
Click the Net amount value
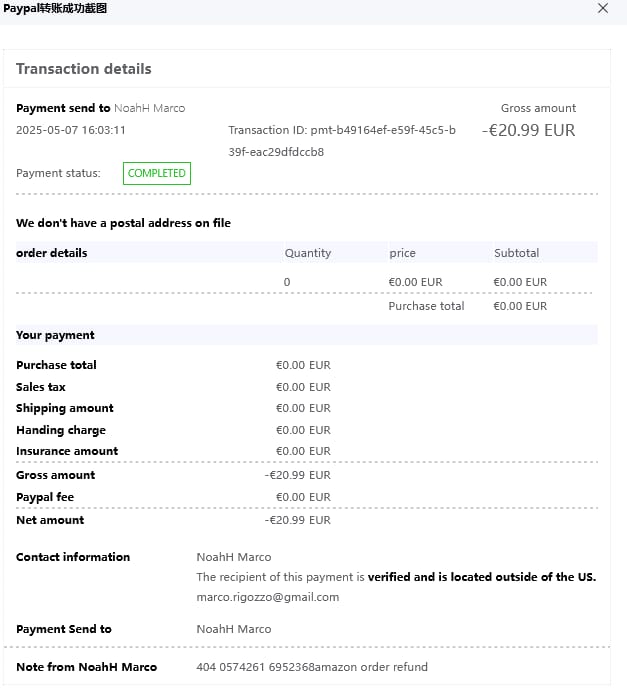(297, 520)
